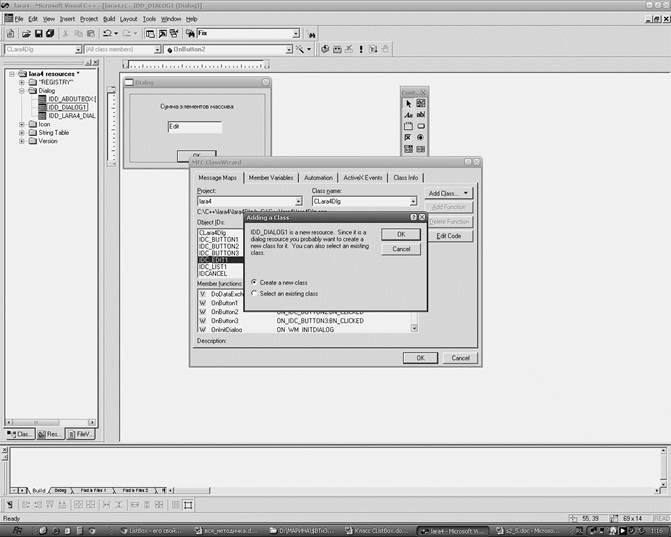The image size is (671, 537).
Task: Click the Build icon on Build MiniBar
Action: point(337,49)
